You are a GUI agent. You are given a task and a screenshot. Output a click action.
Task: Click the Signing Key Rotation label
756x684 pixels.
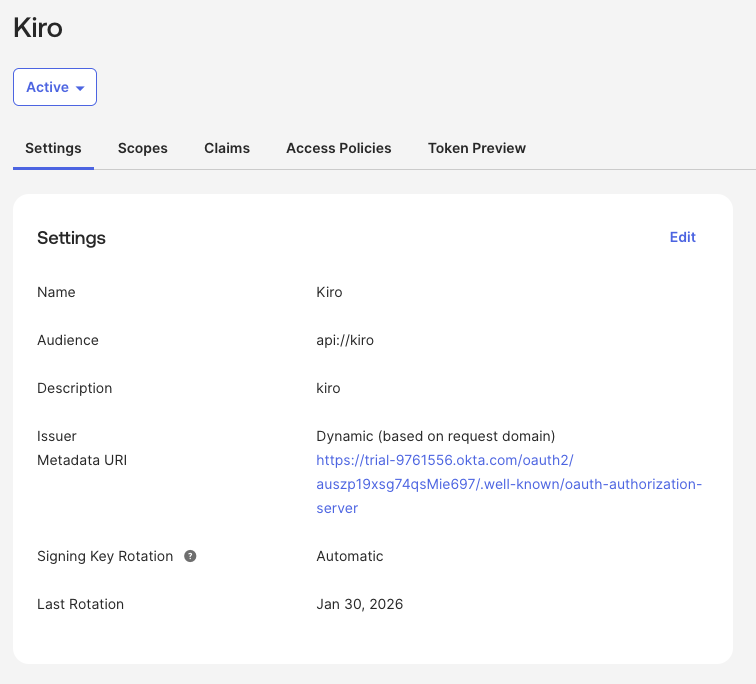tap(105, 556)
